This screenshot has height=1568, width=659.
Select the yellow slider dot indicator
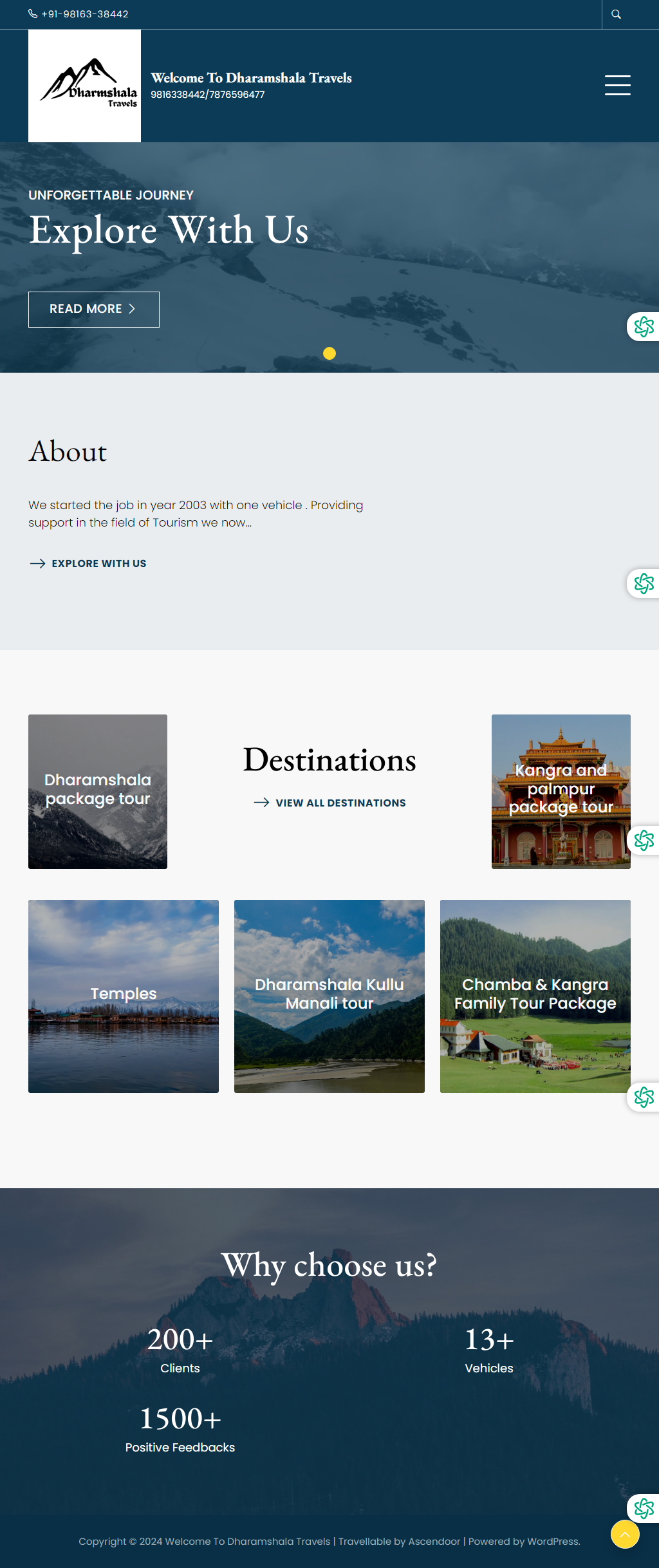coord(329,353)
